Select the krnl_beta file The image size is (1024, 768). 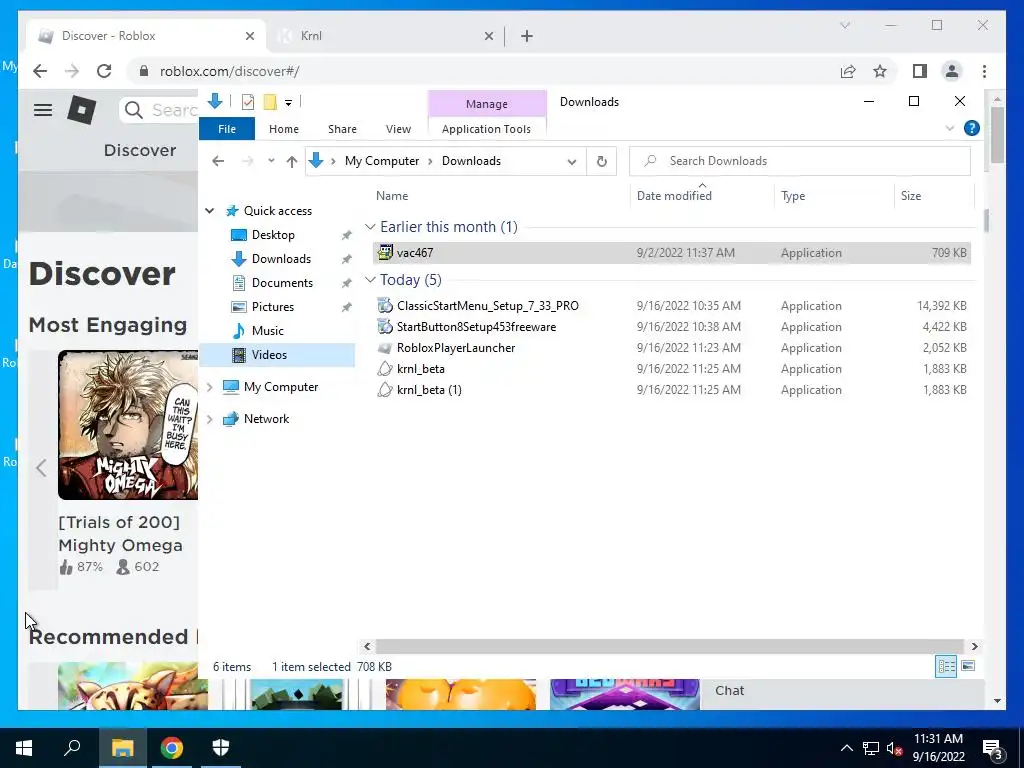click(x=671, y=368)
